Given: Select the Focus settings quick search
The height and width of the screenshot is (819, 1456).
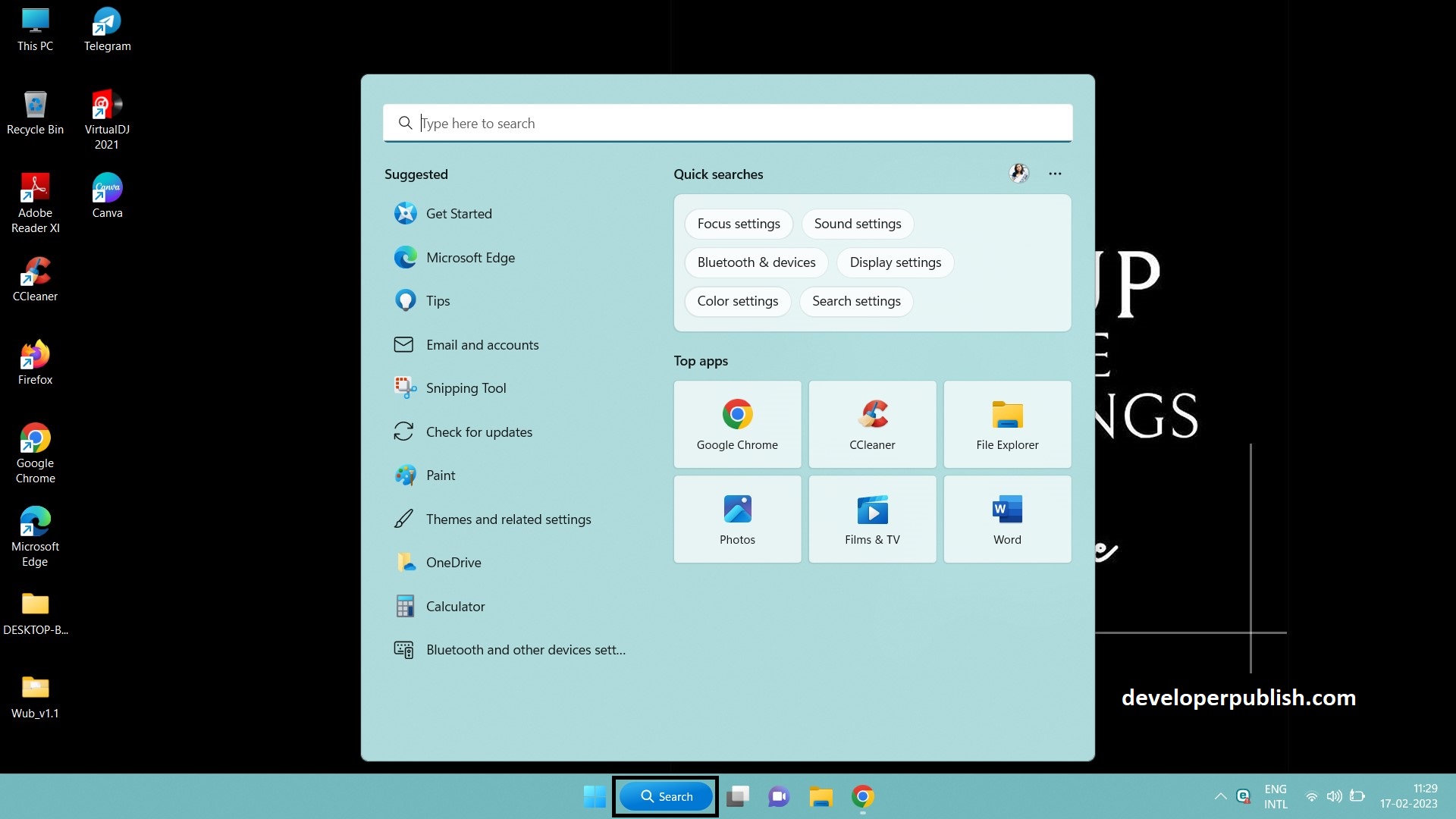Looking at the screenshot, I should point(739,223).
